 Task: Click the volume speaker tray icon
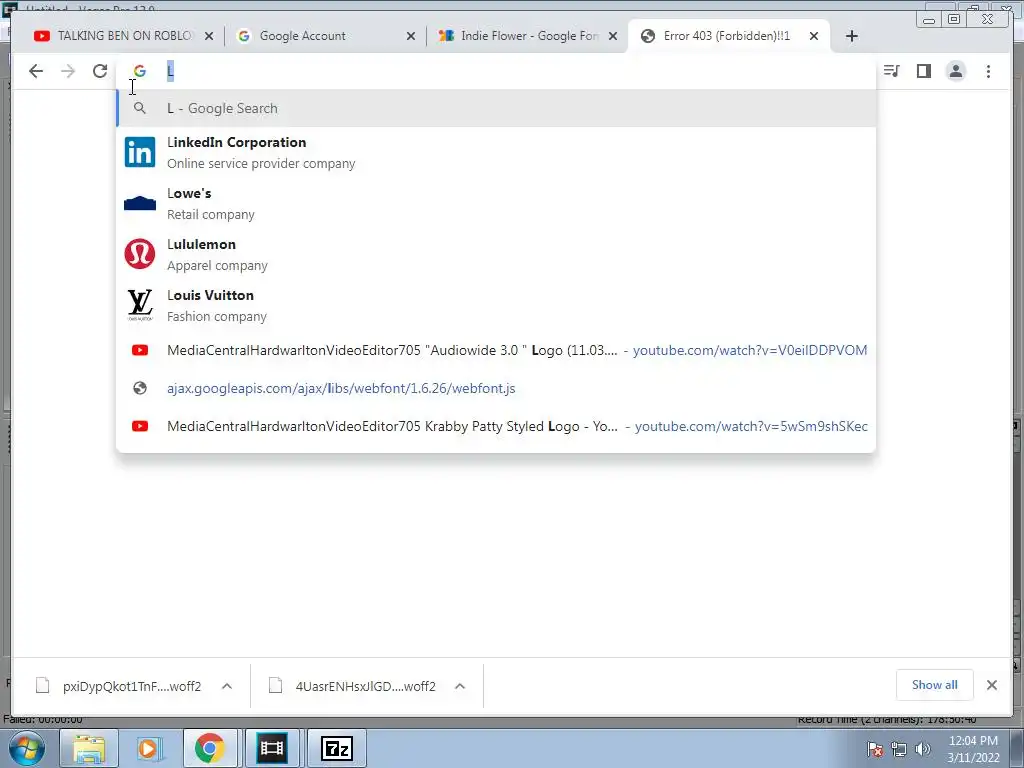pos(923,749)
